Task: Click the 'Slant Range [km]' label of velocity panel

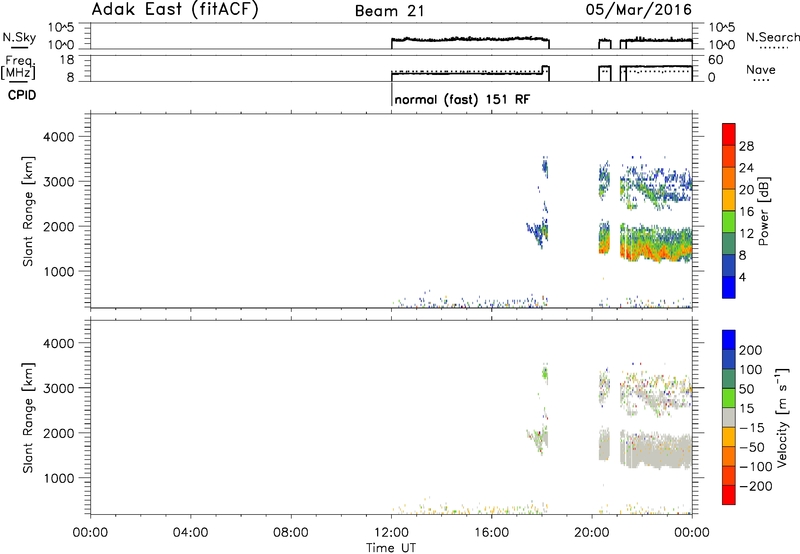Action: coord(28,418)
